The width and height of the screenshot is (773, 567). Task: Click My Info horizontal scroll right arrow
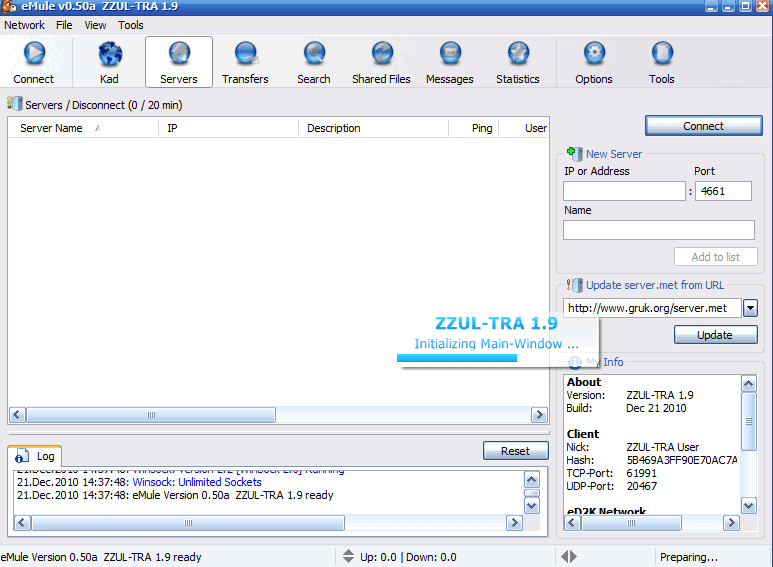click(732, 523)
